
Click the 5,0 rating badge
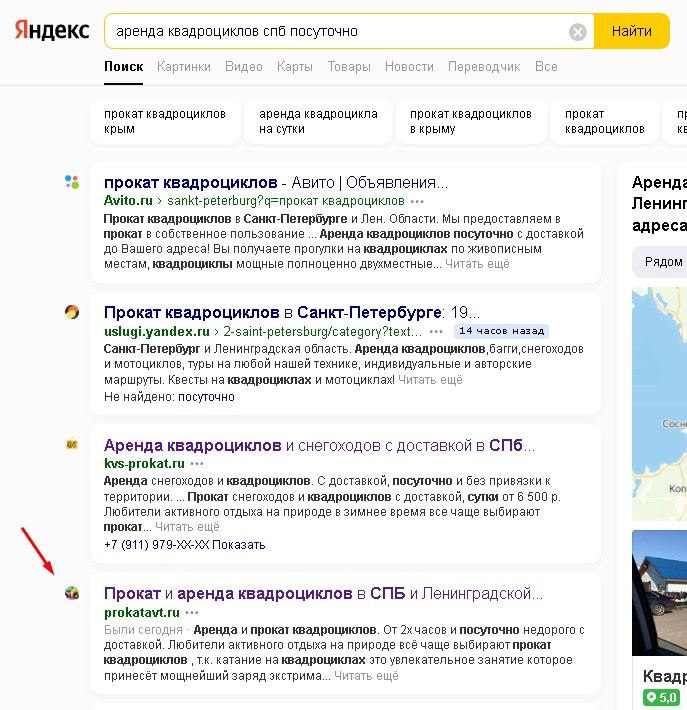(x=661, y=698)
